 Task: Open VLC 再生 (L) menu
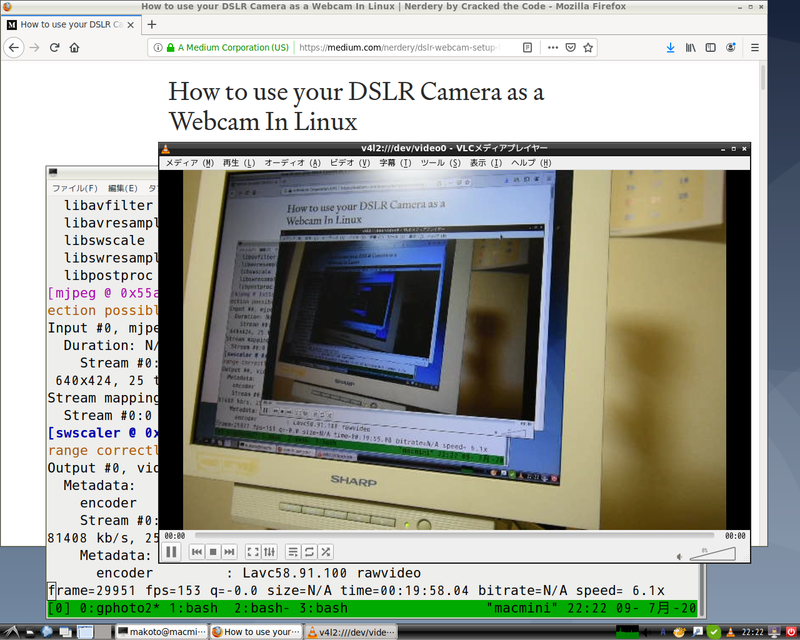238,163
